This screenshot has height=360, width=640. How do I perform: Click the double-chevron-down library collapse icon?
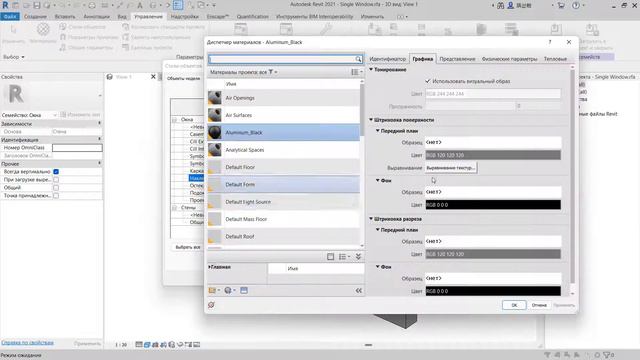[358, 257]
